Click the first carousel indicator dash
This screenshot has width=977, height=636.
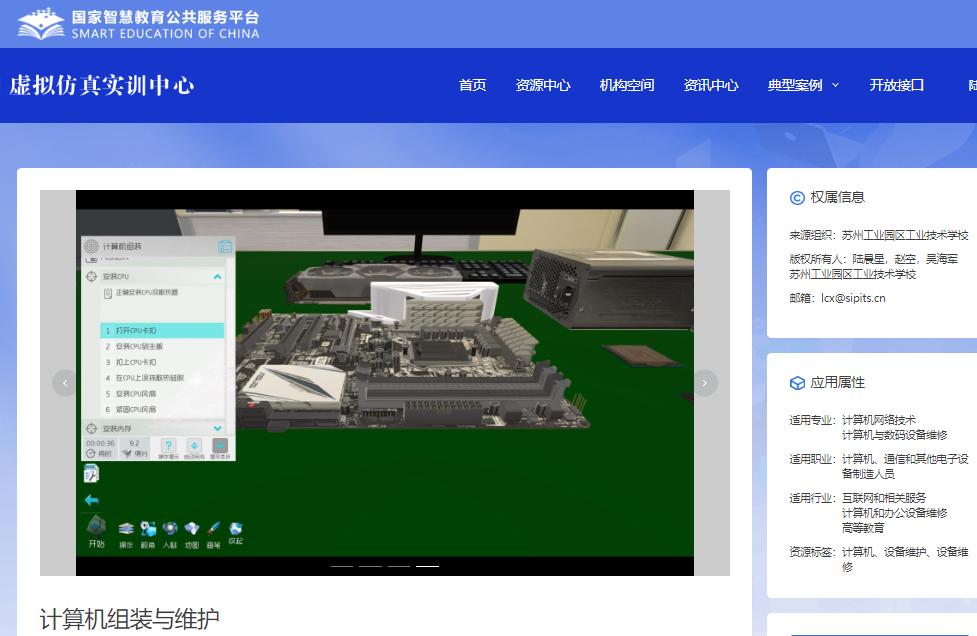point(341,566)
